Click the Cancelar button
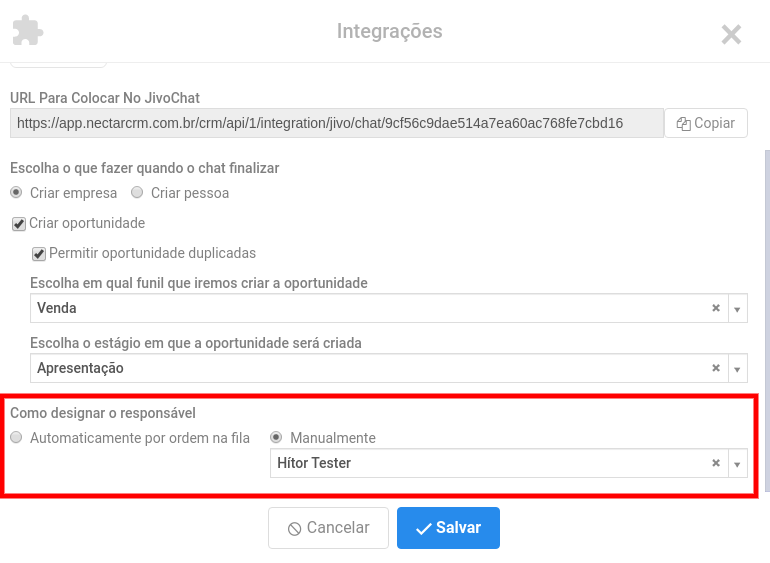 [329, 528]
